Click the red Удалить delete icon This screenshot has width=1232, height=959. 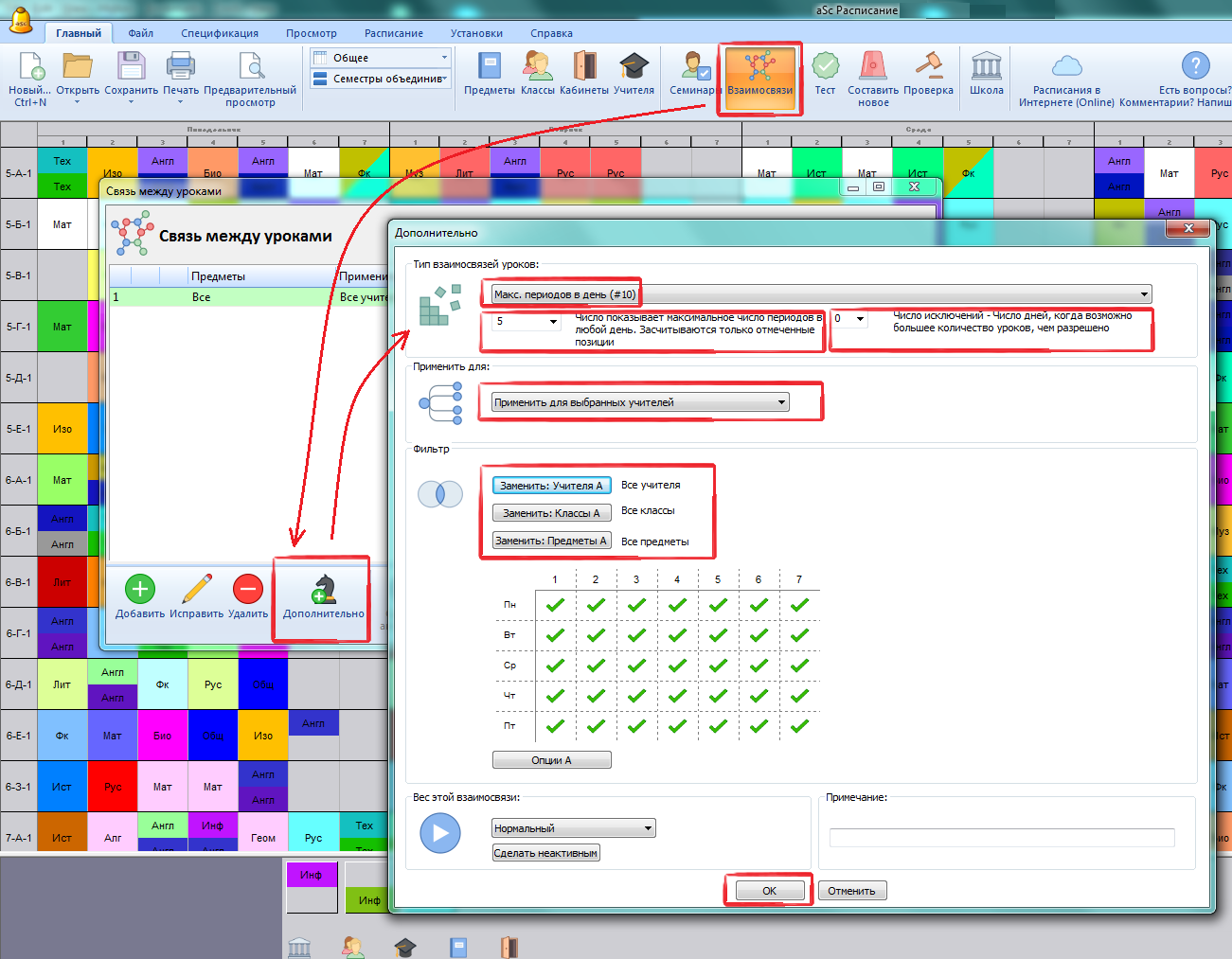[247, 591]
